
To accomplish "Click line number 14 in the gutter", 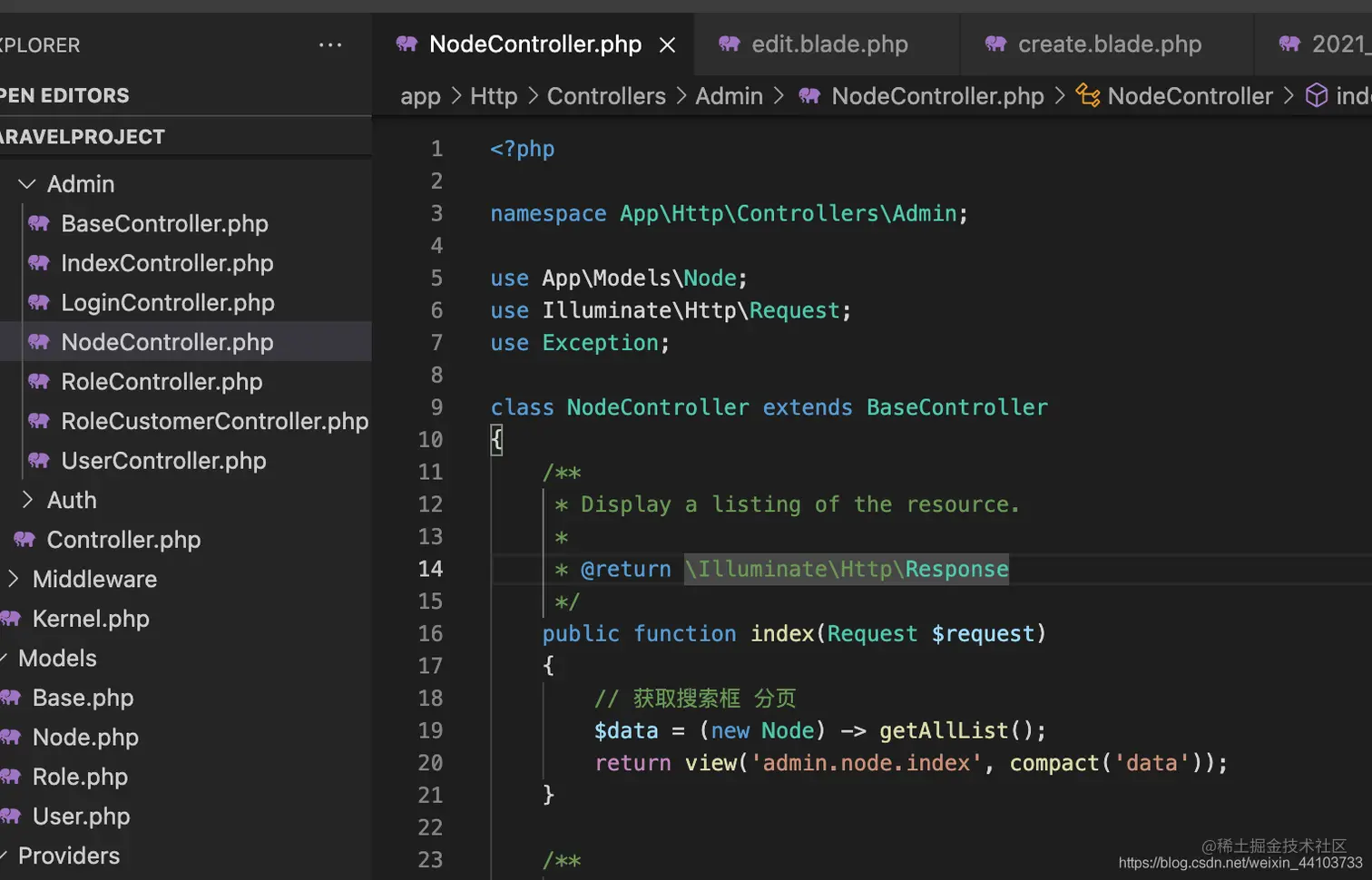I will tap(430, 569).
